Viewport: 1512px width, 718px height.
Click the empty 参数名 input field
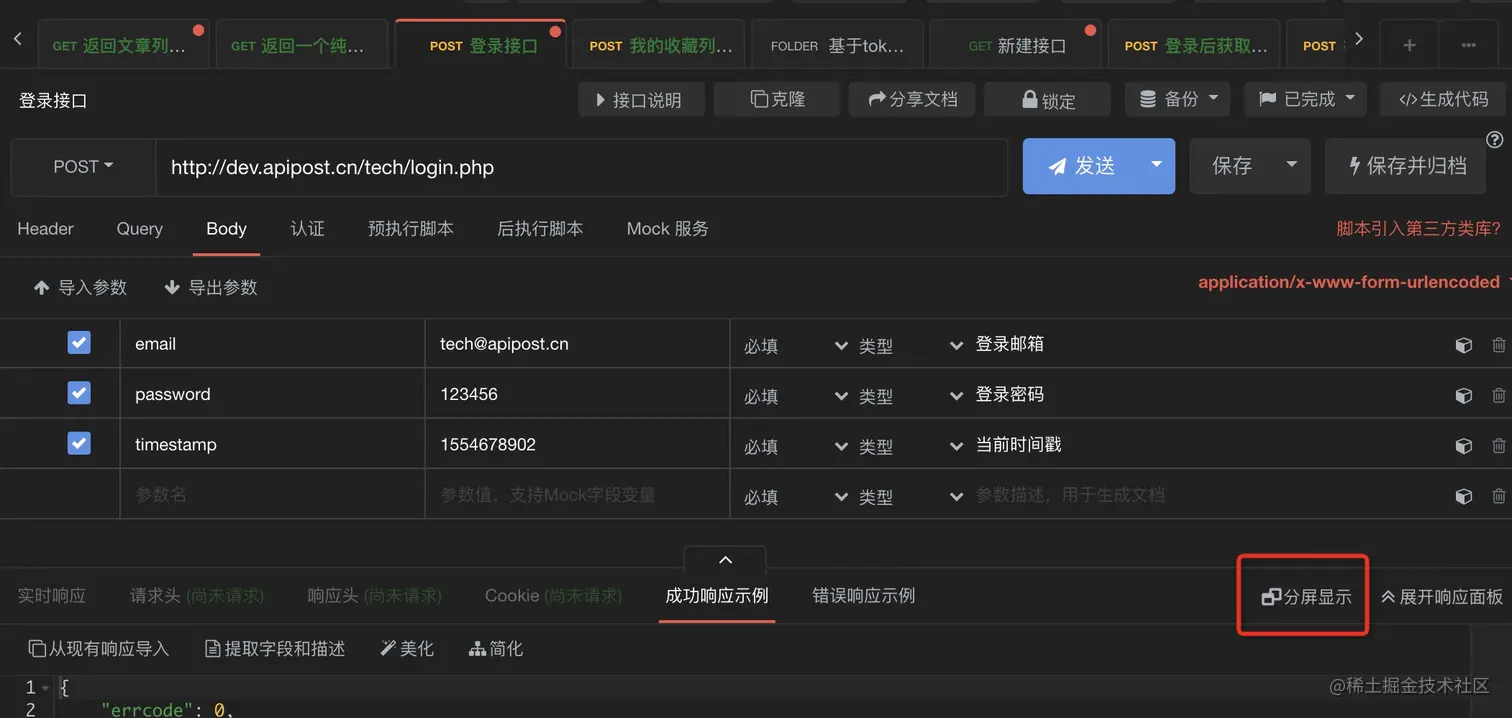(272, 495)
